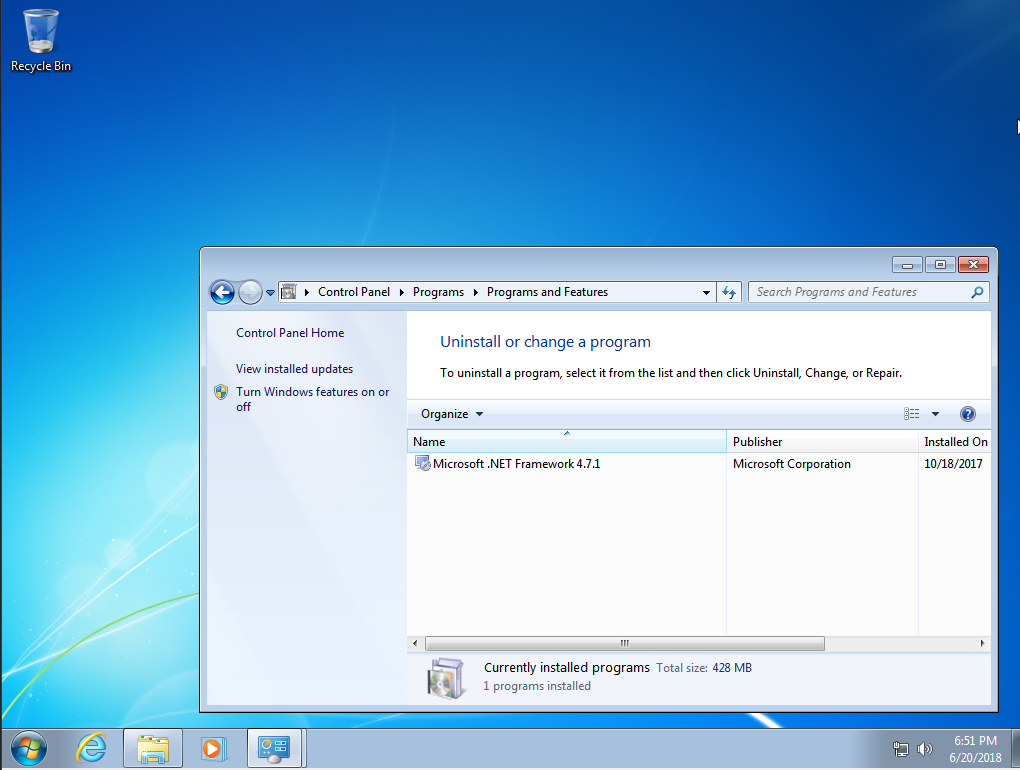Viewport: 1020px width, 770px height.
Task: Maximize the Programs and Features window
Action: point(940,264)
